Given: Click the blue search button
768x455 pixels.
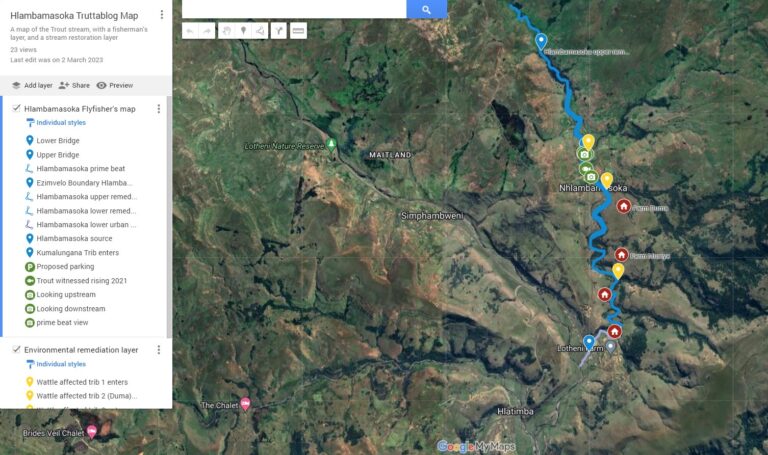Looking at the screenshot, I should pos(426,9).
